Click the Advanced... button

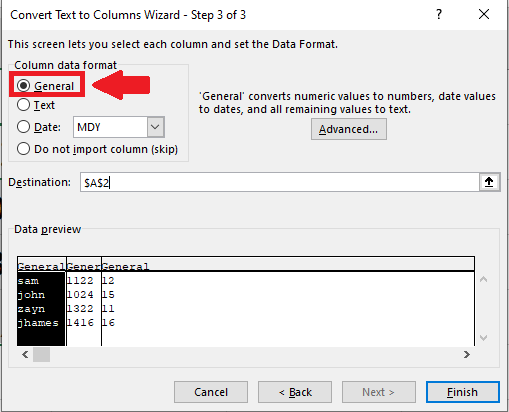[x=349, y=129]
